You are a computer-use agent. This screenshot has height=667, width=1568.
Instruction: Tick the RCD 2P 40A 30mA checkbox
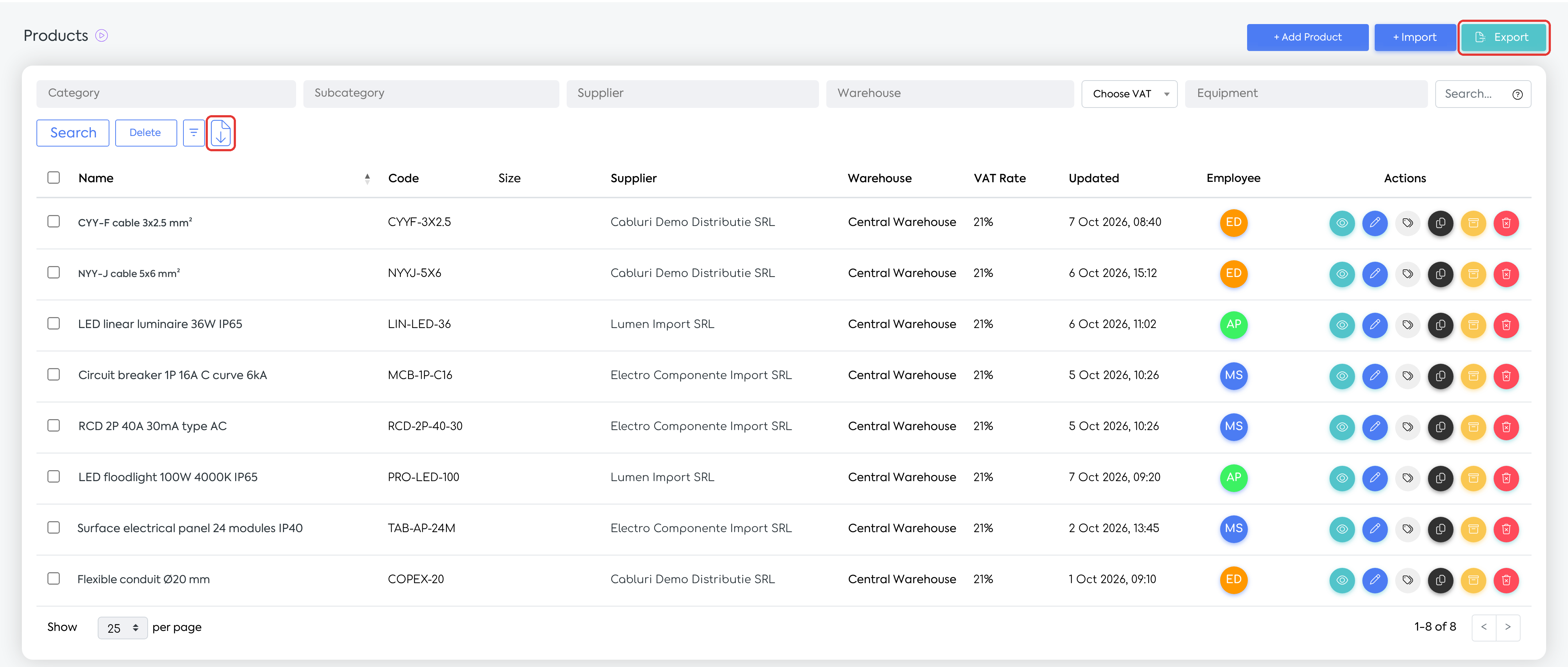coord(54,425)
